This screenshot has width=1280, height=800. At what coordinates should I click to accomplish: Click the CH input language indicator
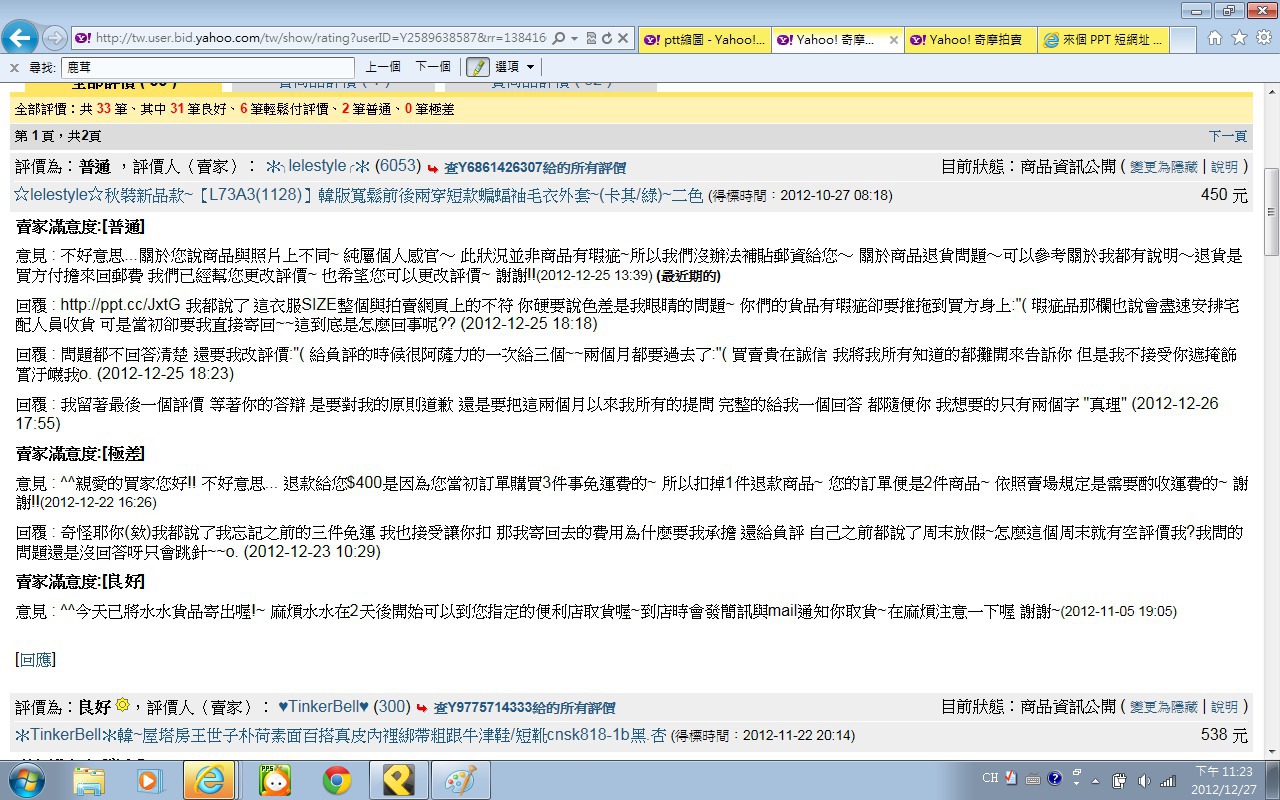pyautogui.click(x=990, y=778)
